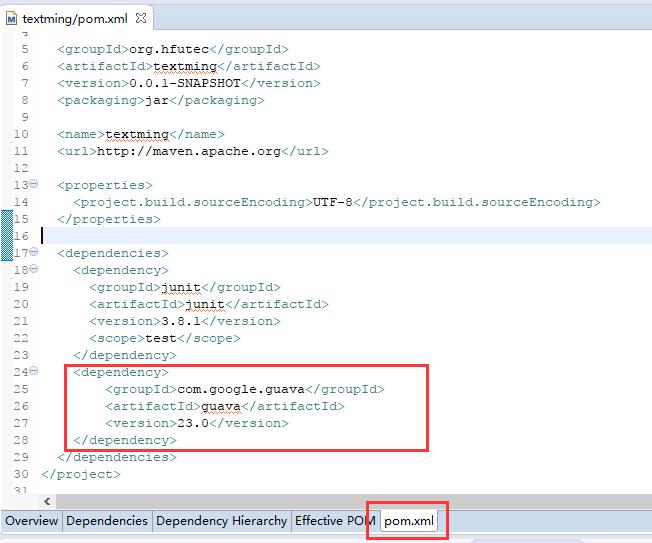Click the closing </project> tag
Screen dimensions: 652x543
(x=81, y=474)
